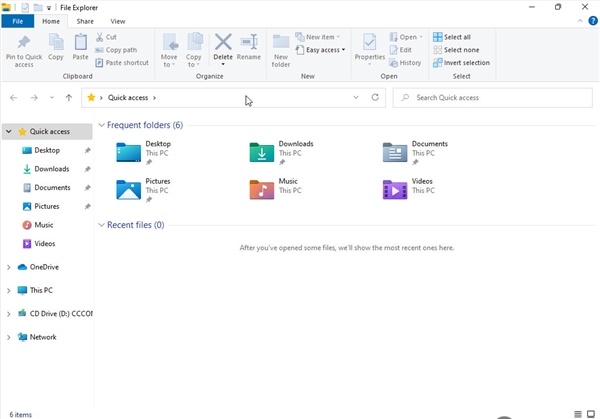The width and height of the screenshot is (600, 419).
Task: Switch to the Share ribbon tab
Action: click(x=85, y=21)
